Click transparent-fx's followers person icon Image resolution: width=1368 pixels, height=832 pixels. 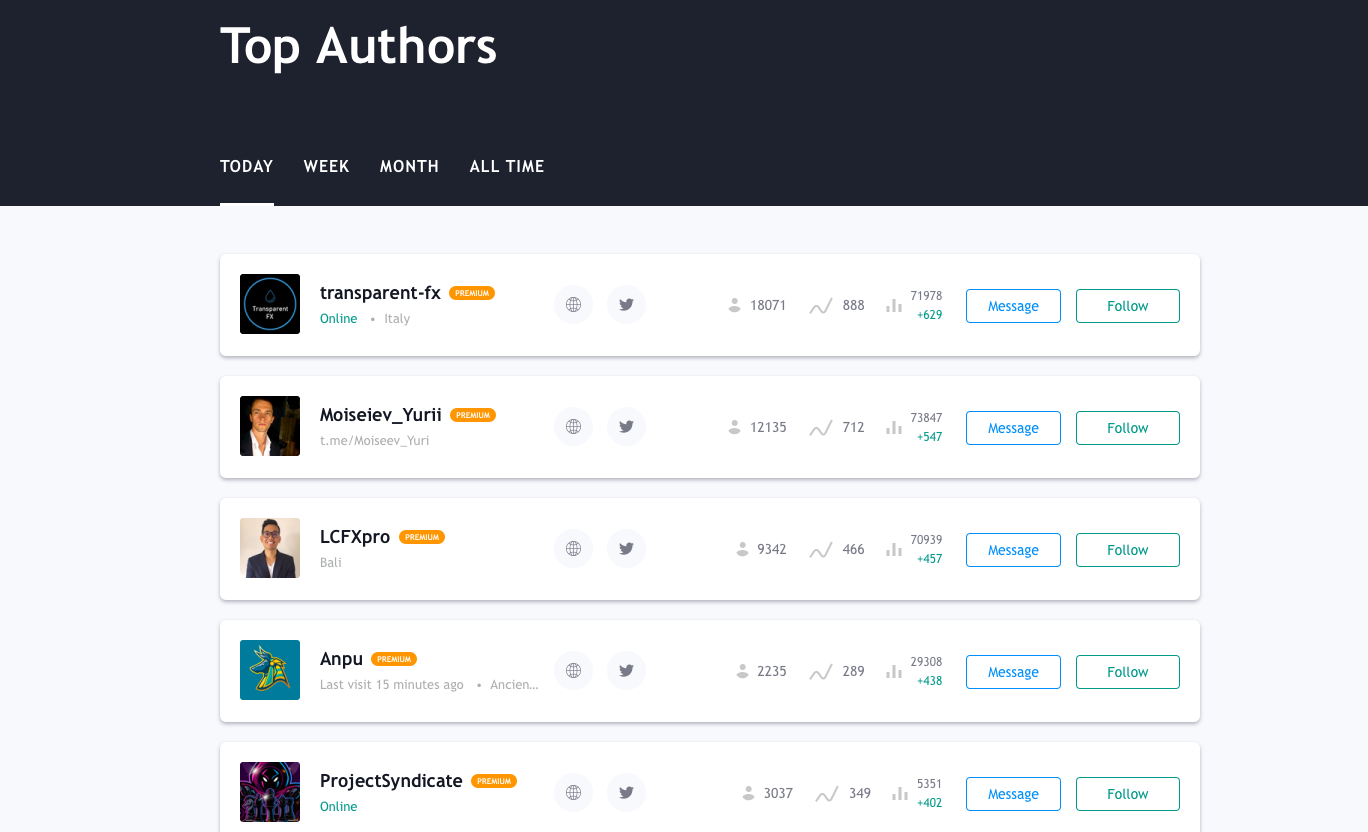(x=735, y=305)
